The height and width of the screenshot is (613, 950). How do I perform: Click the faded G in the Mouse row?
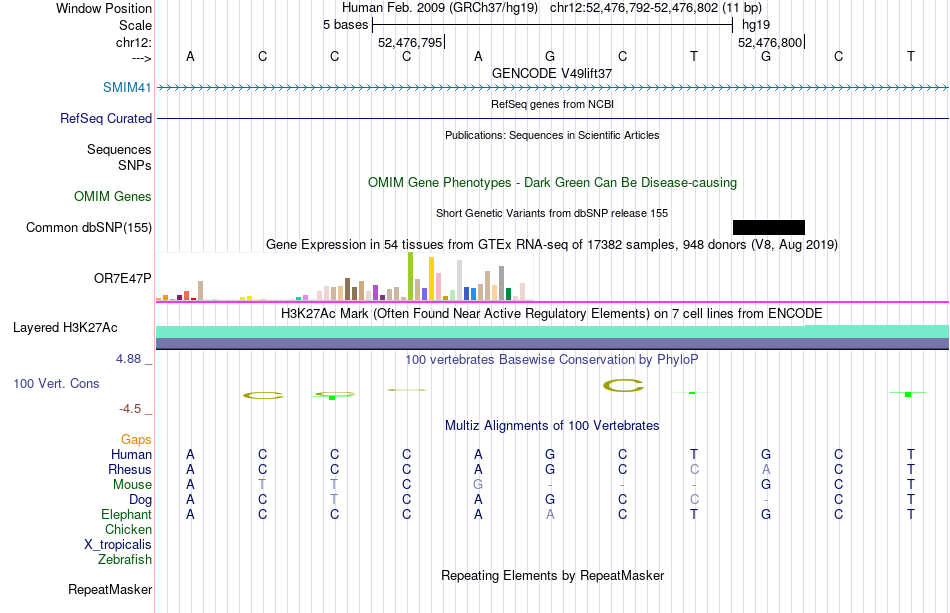coord(478,485)
